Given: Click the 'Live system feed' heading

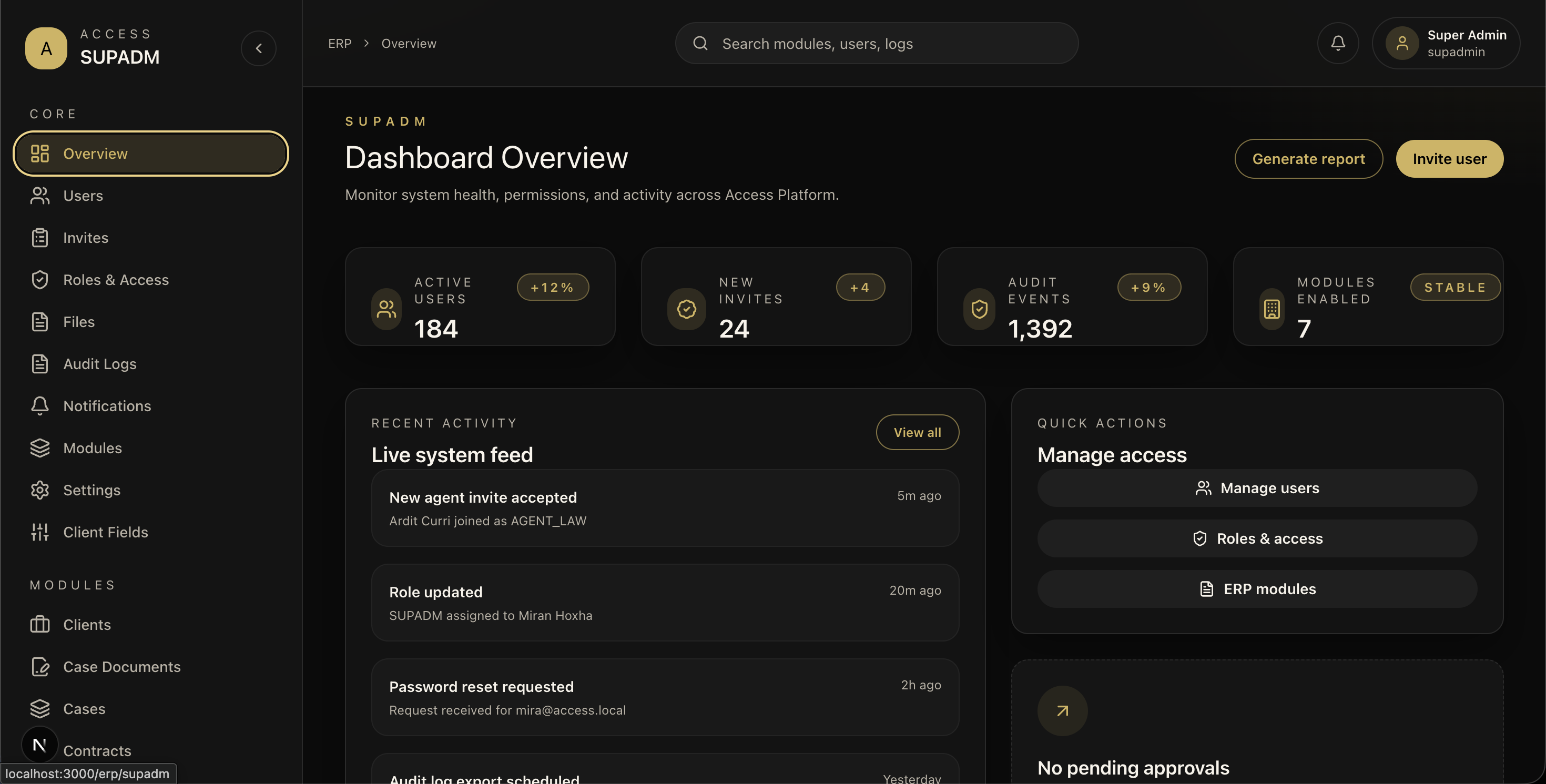Looking at the screenshot, I should pos(452,455).
